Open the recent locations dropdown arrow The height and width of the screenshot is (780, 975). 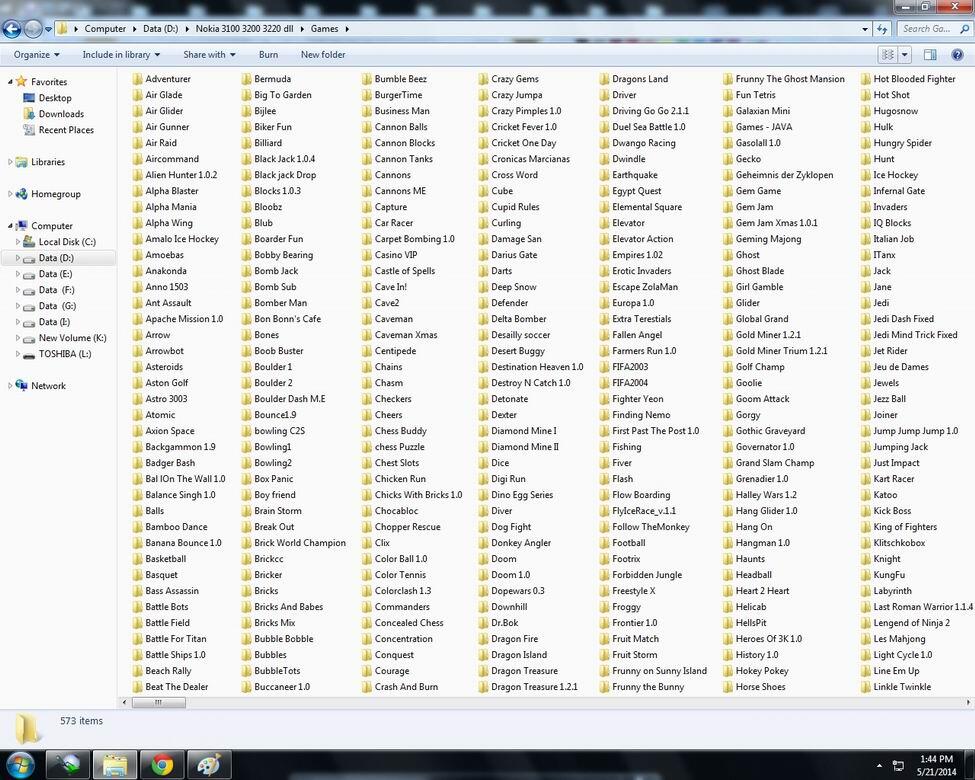click(48, 29)
